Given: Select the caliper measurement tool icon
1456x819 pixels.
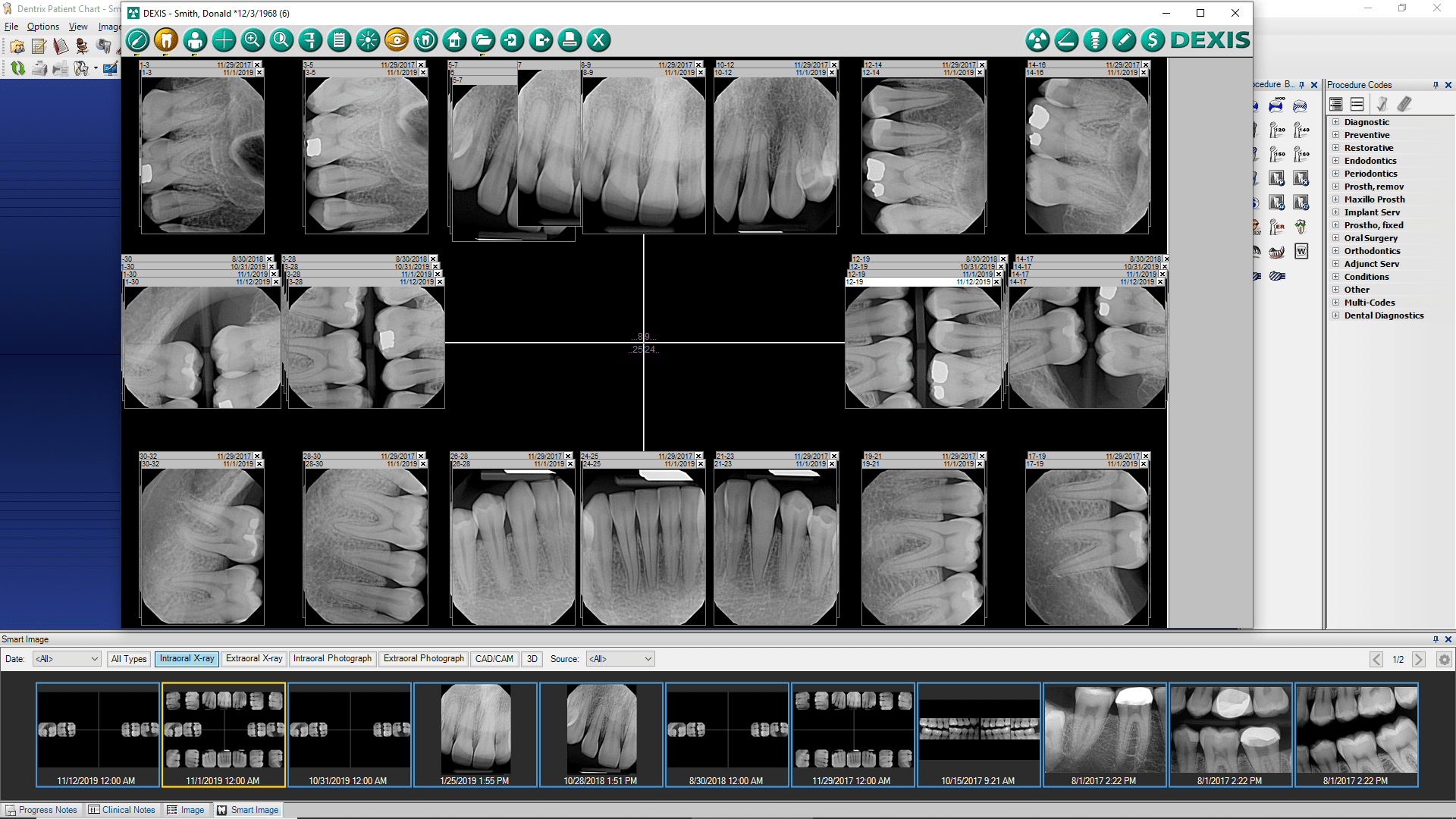Looking at the screenshot, I should tap(310, 40).
